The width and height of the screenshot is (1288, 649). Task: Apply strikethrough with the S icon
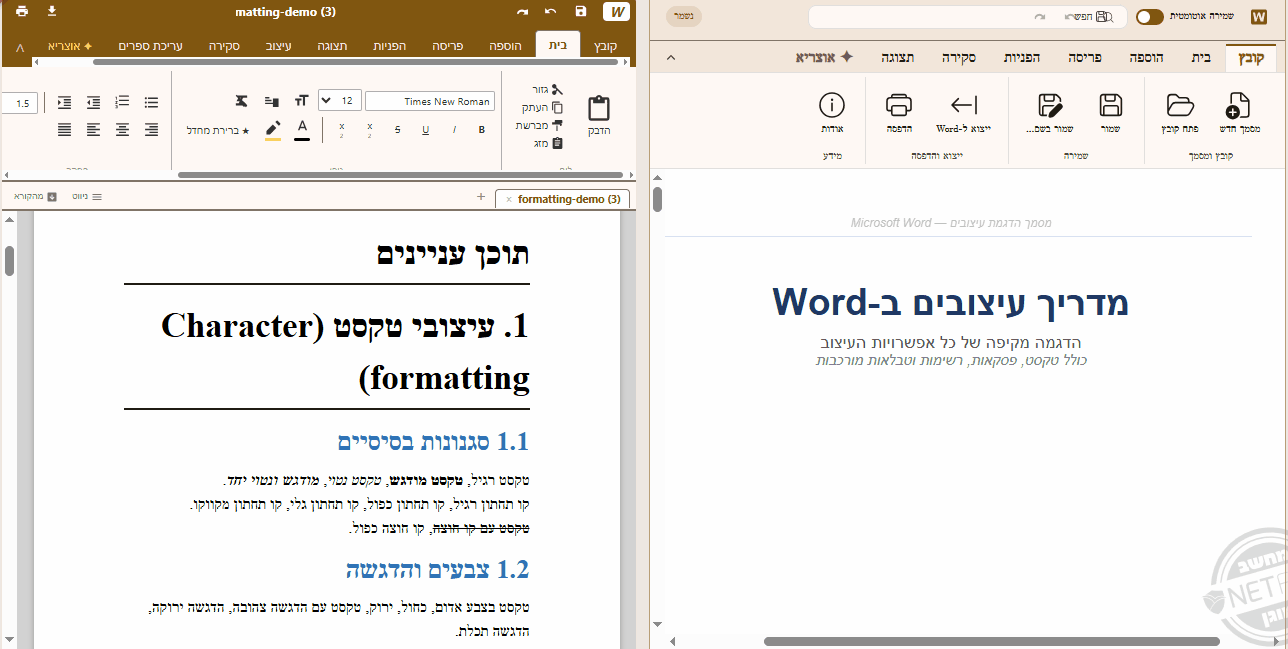398,129
